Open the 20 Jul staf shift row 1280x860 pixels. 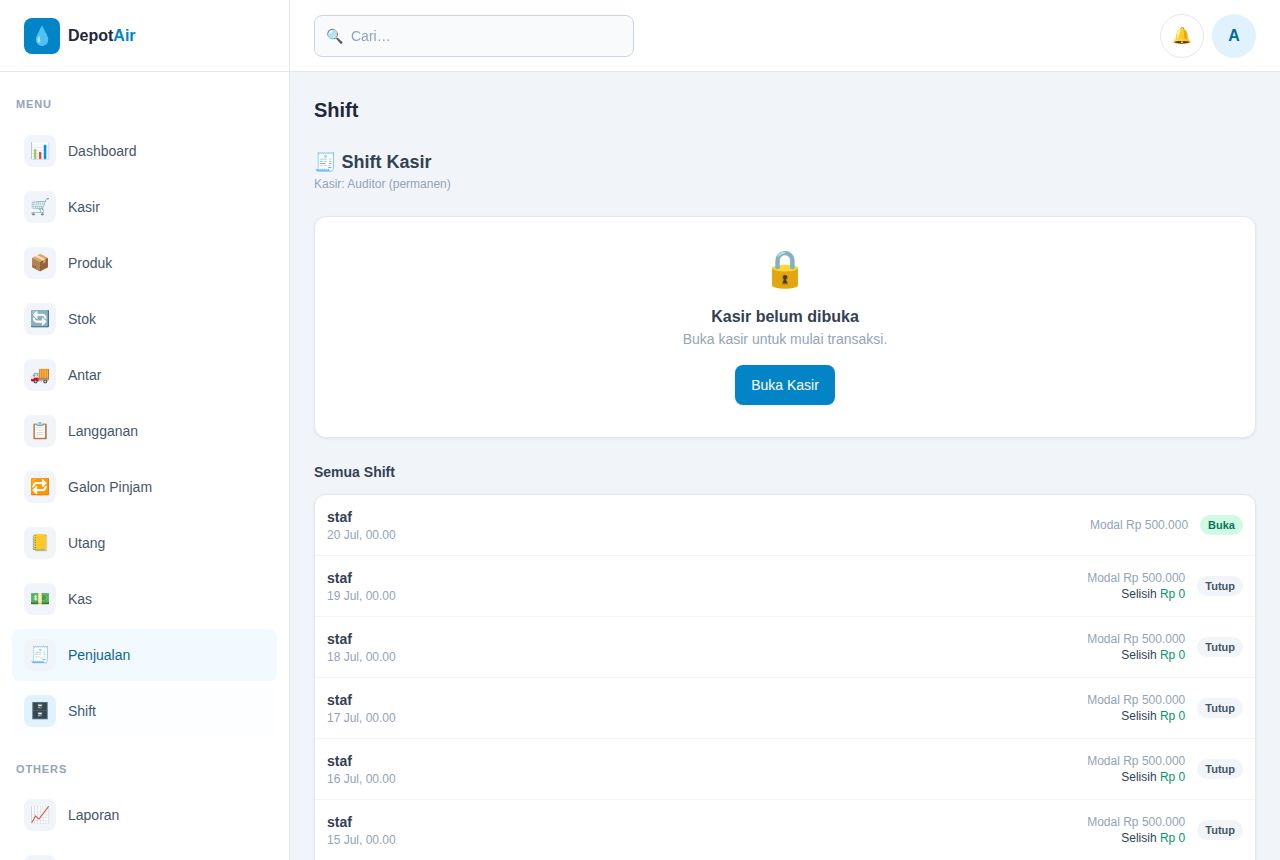click(785, 525)
